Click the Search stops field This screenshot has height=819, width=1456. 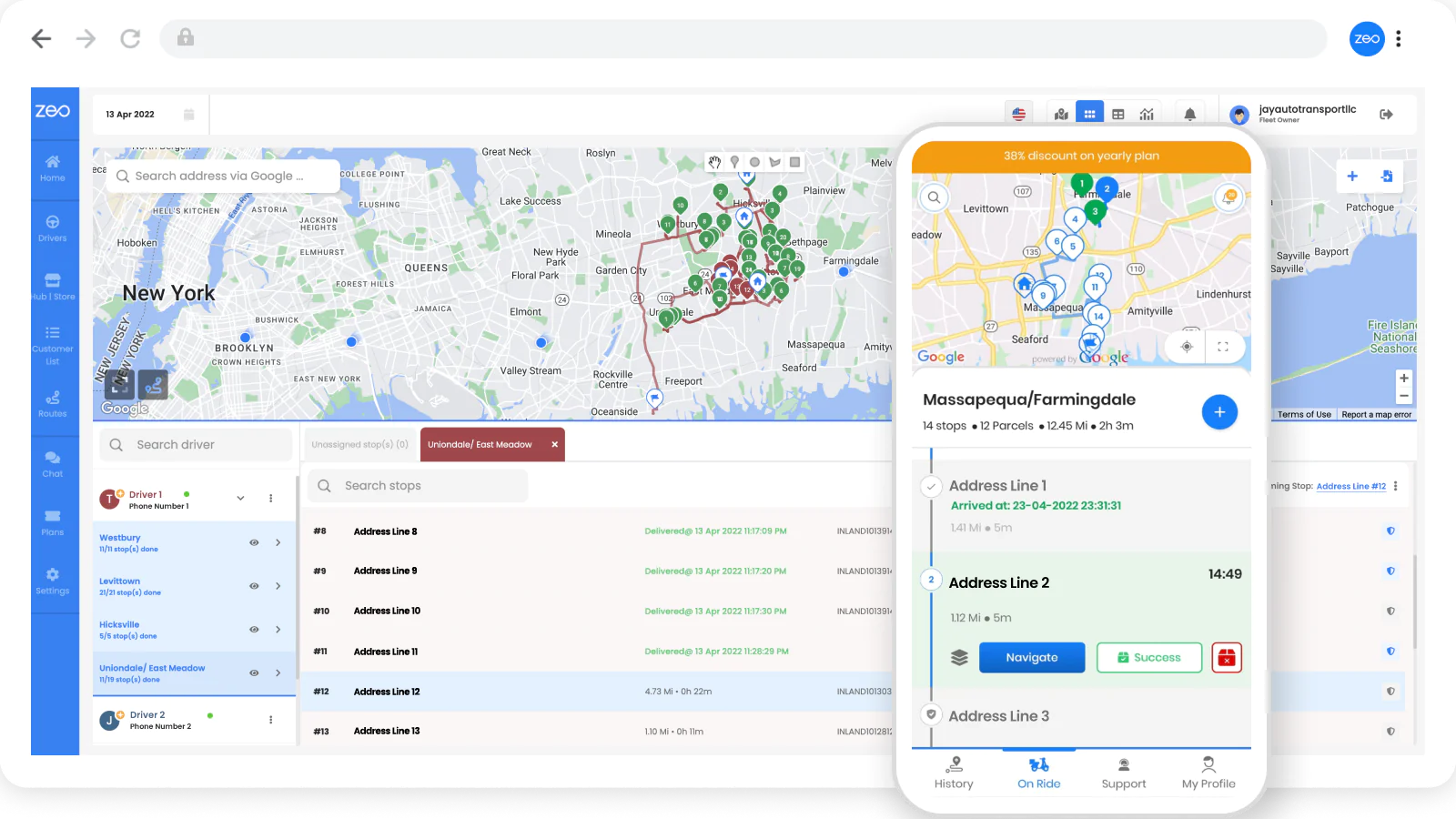(418, 486)
